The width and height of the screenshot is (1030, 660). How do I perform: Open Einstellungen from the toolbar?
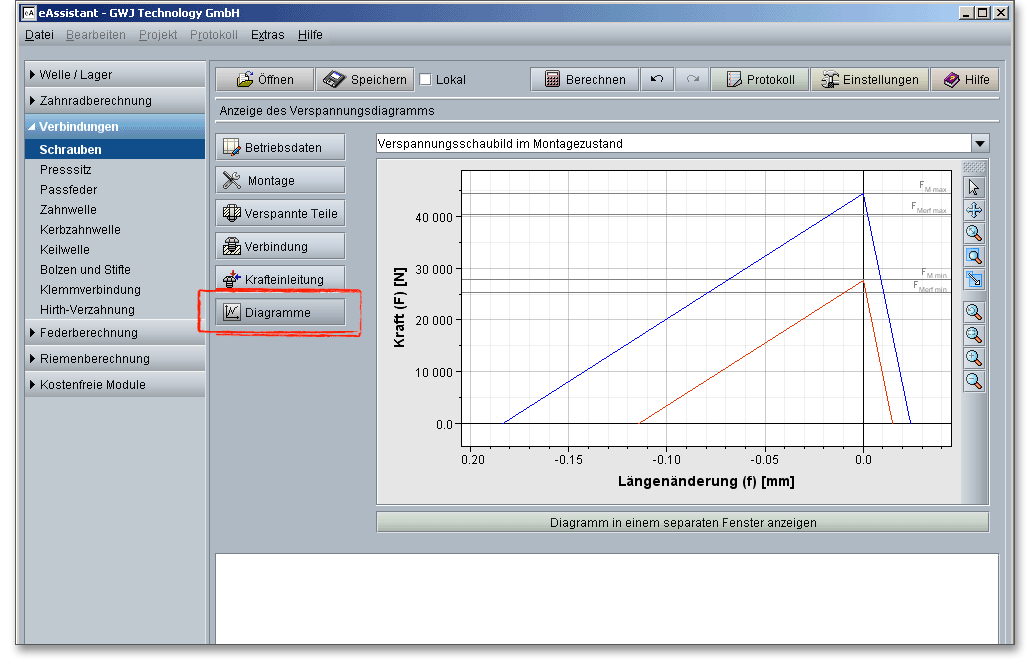click(x=868, y=80)
